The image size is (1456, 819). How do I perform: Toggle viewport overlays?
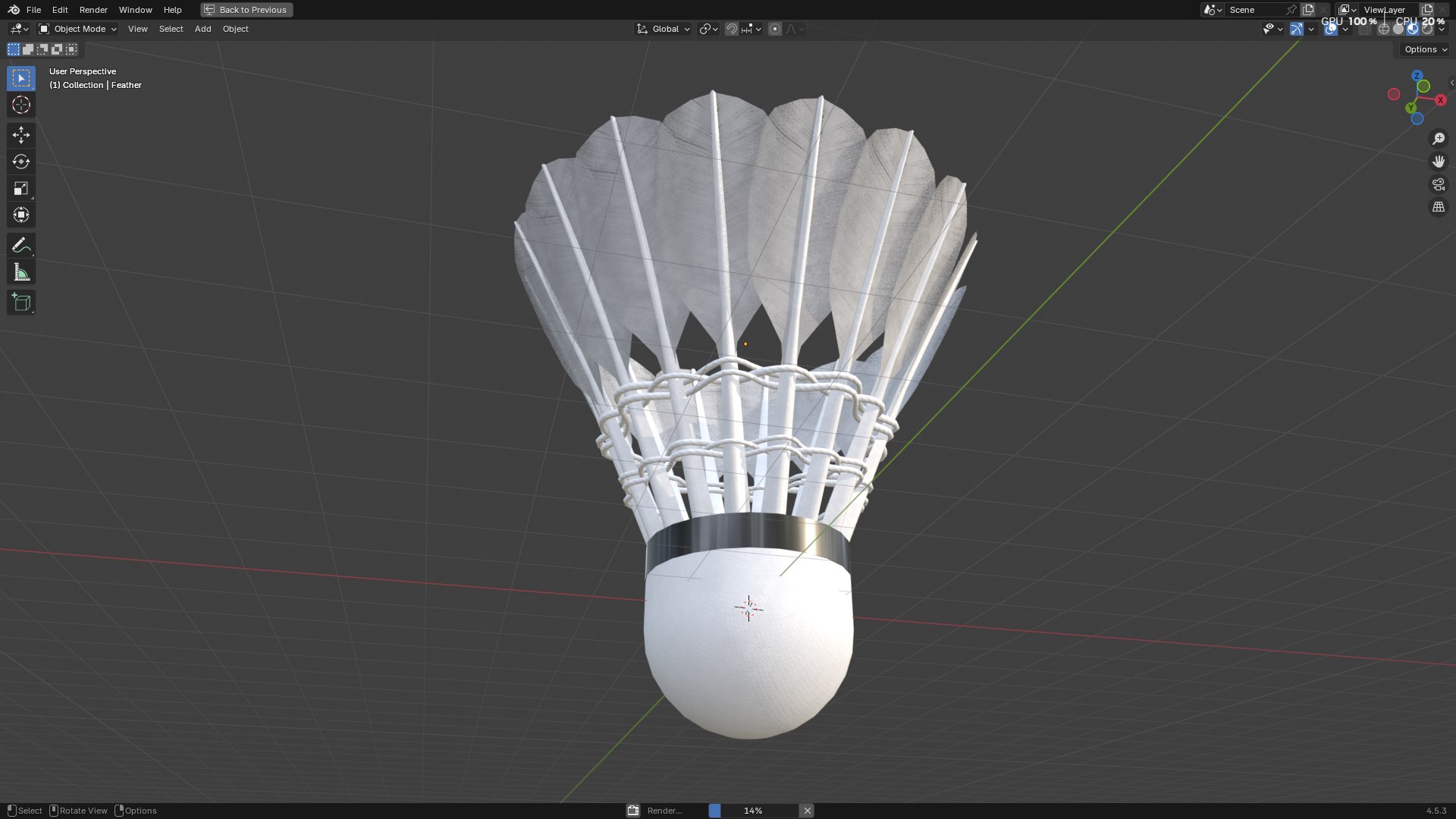1331,29
